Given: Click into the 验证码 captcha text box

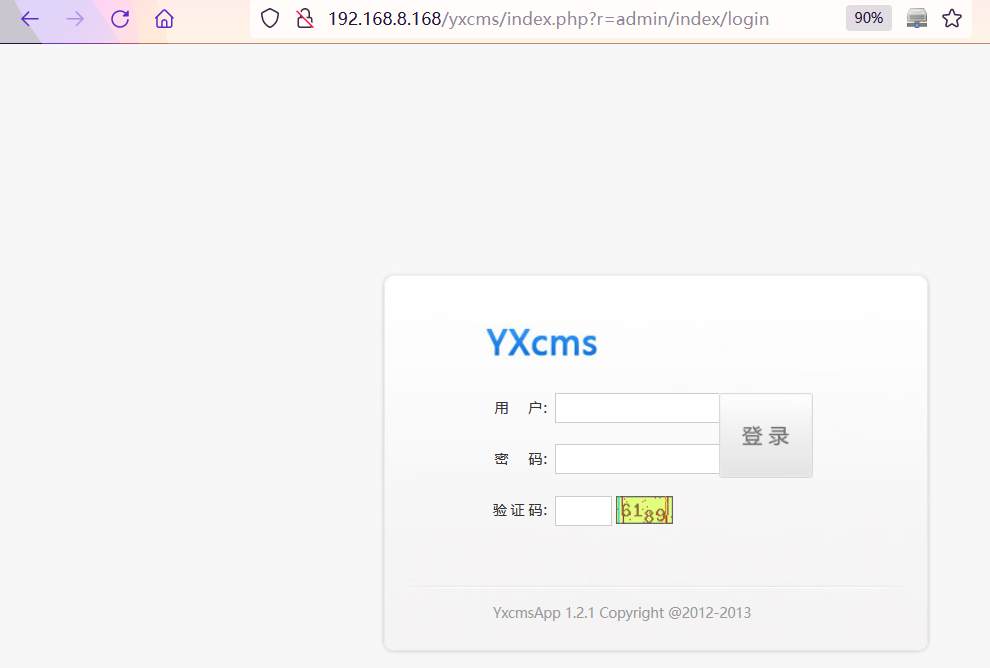Looking at the screenshot, I should click(x=583, y=511).
